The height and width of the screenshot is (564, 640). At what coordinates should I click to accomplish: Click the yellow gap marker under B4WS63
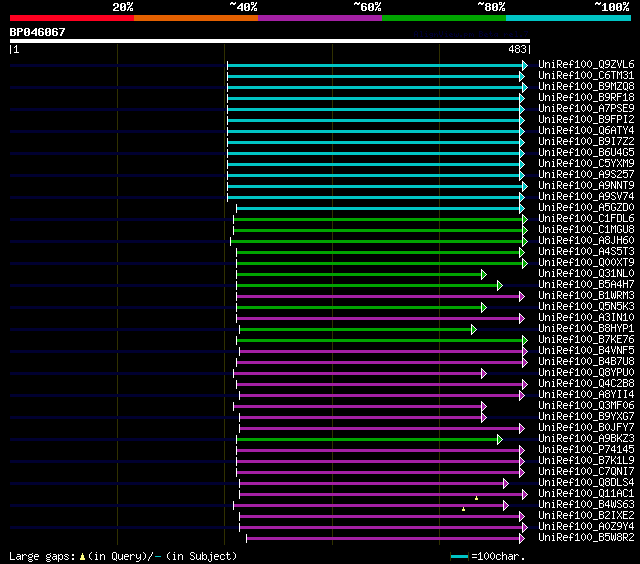click(463, 509)
